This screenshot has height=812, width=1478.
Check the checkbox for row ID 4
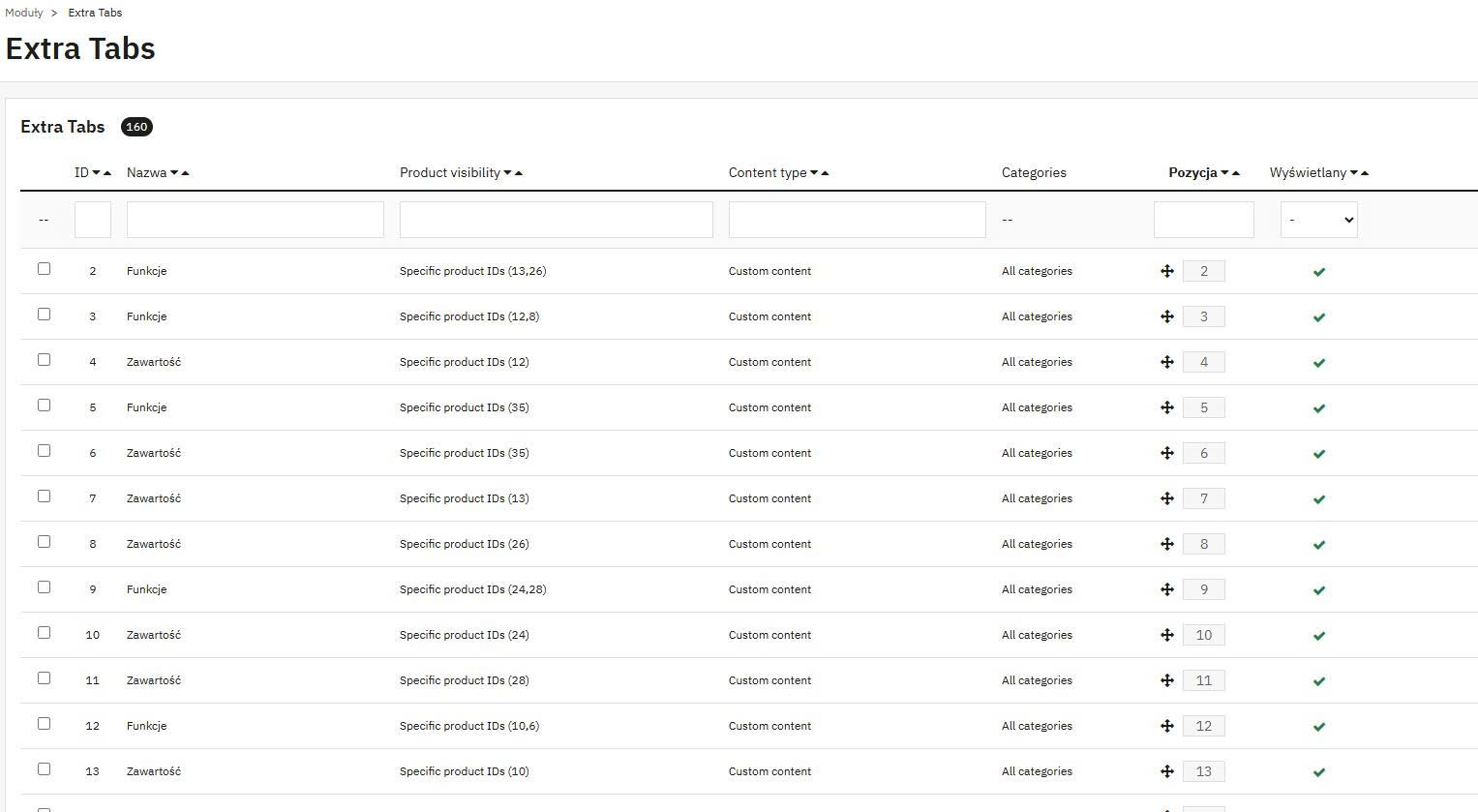[44, 360]
